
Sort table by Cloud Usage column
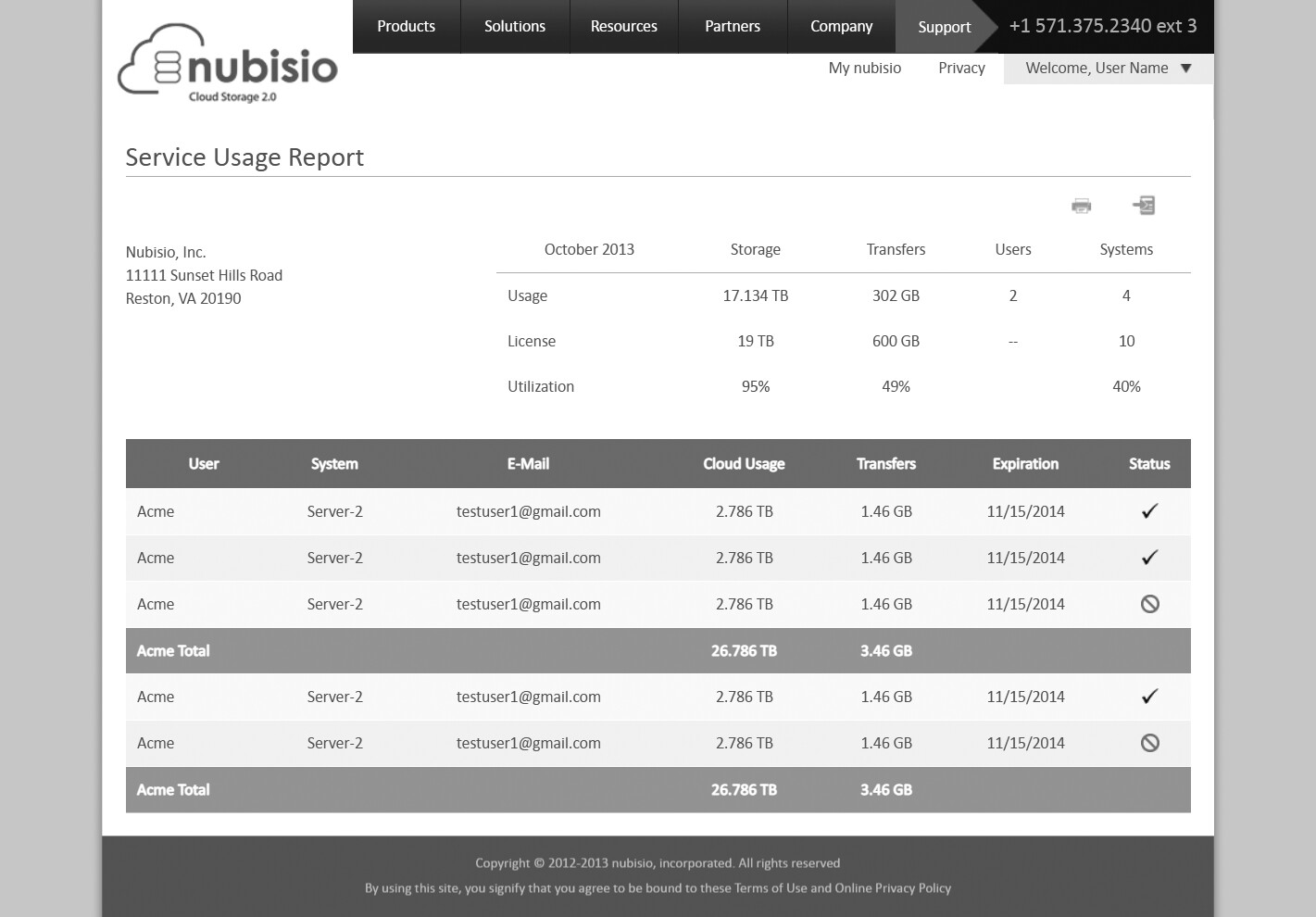pyautogui.click(x=744, y=464)
